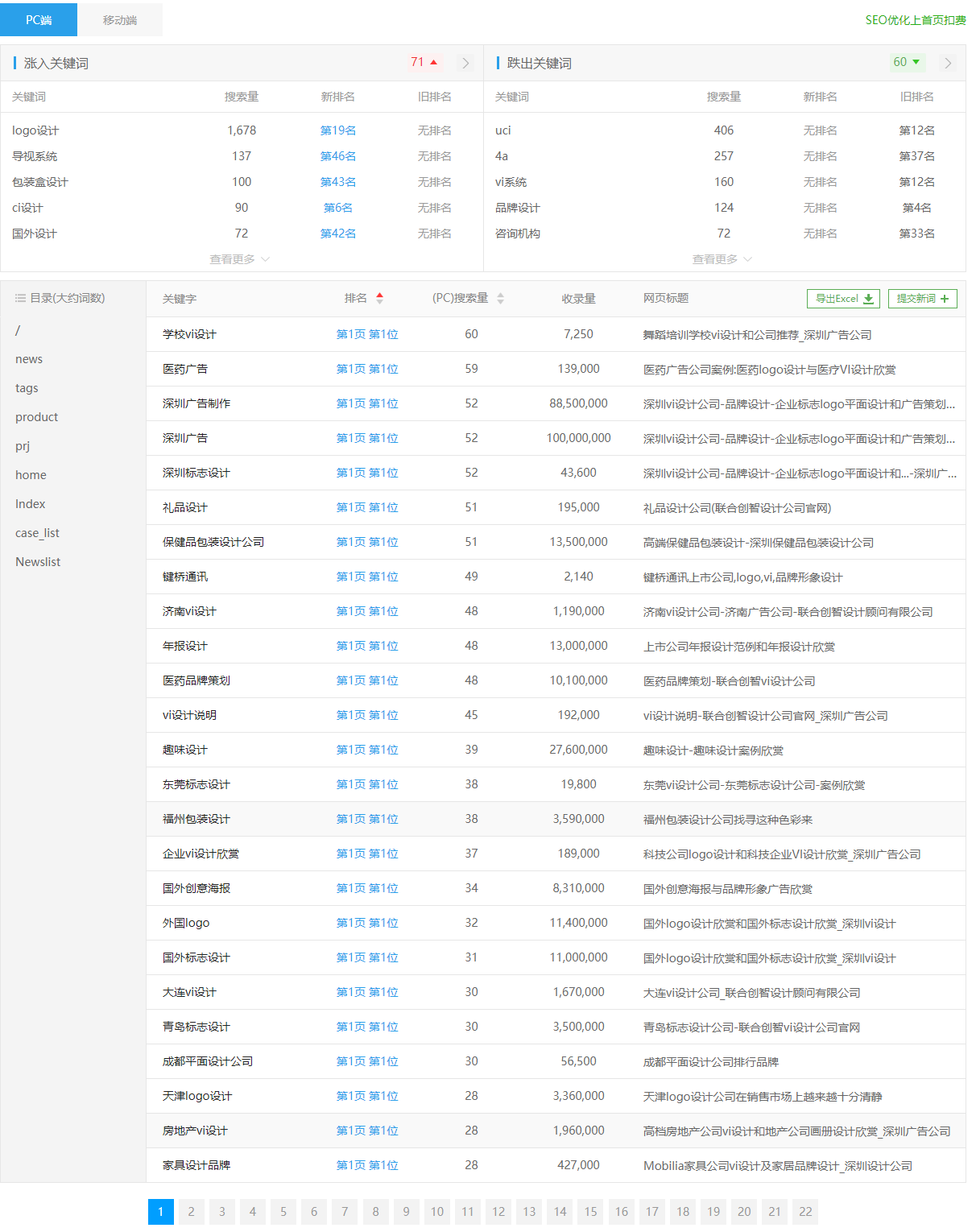Click sort arrows on (PC)搜索量 column header
This screenshot has height=1232, width=976.
pyautogui.click(x=499, y=297)
